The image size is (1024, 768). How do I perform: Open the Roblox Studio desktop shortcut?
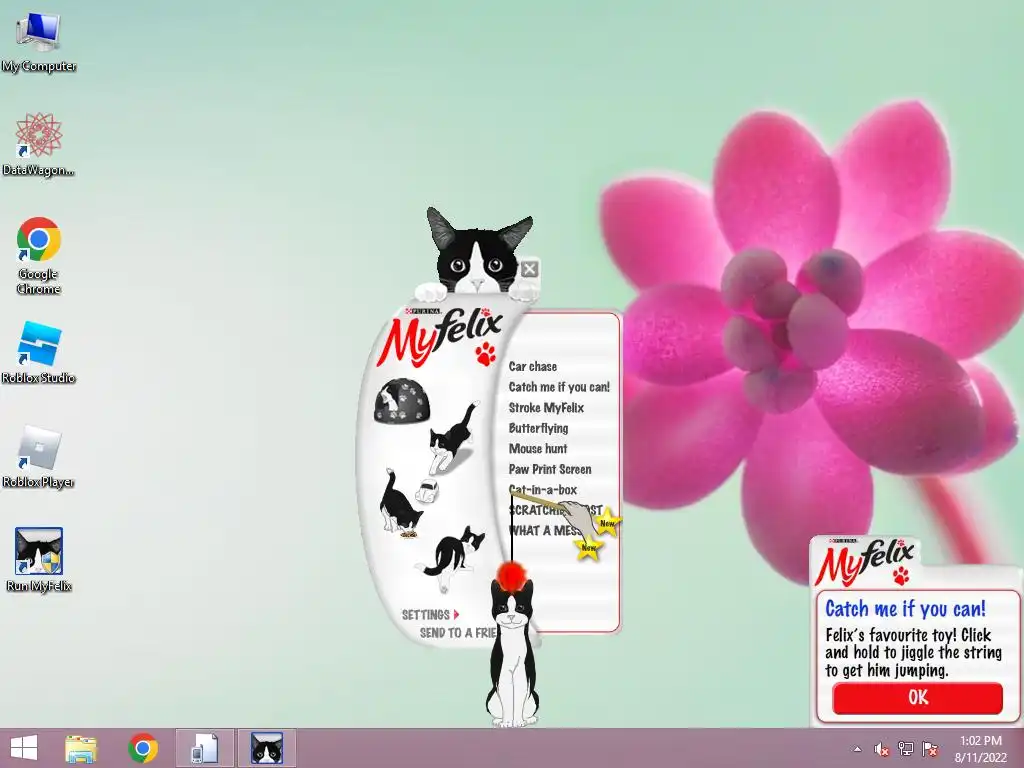click(39, 352)
